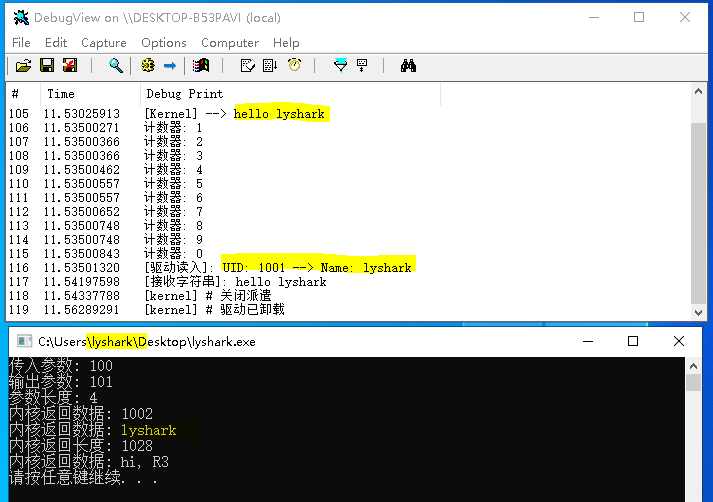Toggle the Capture magnifier toolbar icon
713x502 pixels.
coord(116,66)
